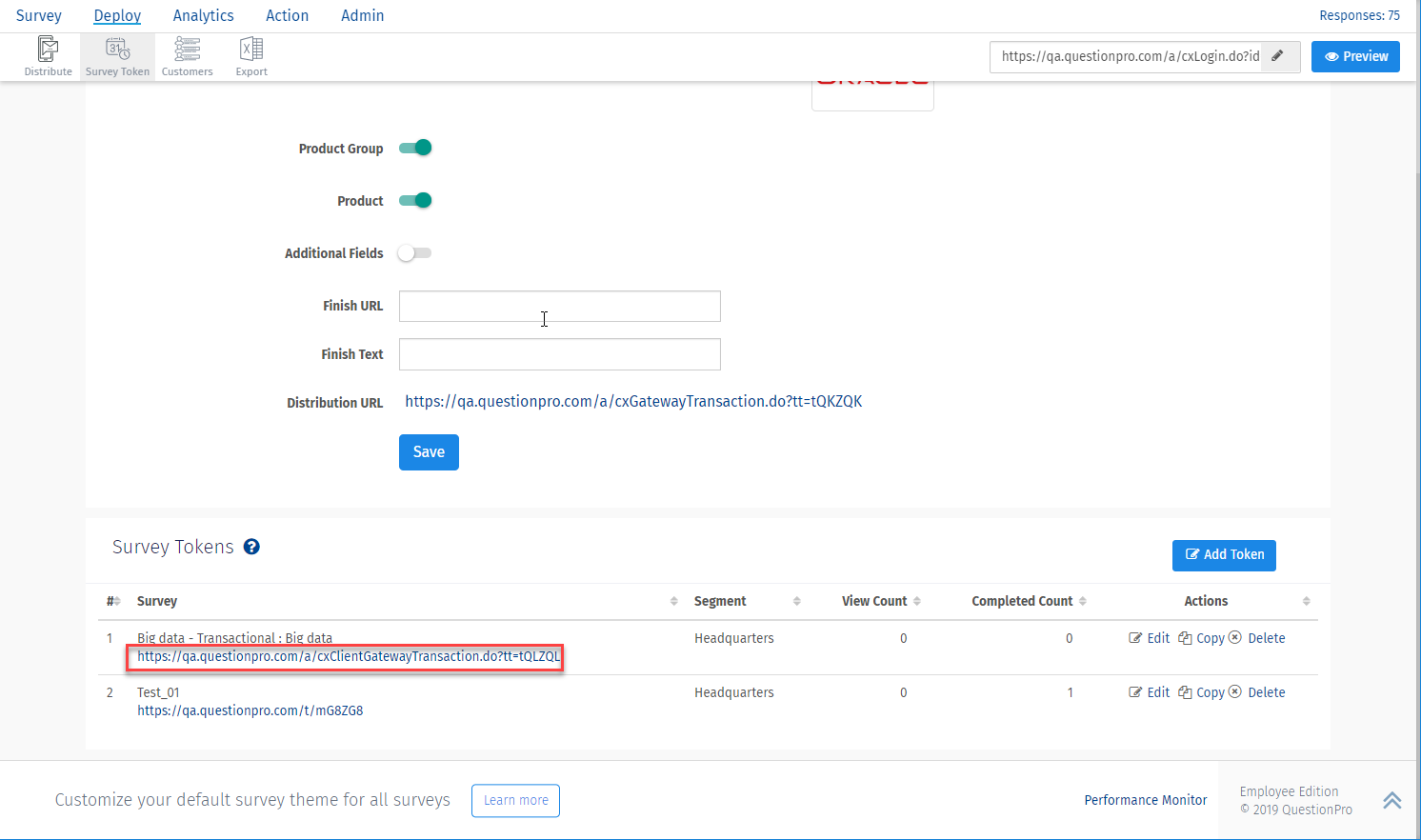Sort tokens by the Survey column arrows
The image size is (1421, 840).
point(673,601)
